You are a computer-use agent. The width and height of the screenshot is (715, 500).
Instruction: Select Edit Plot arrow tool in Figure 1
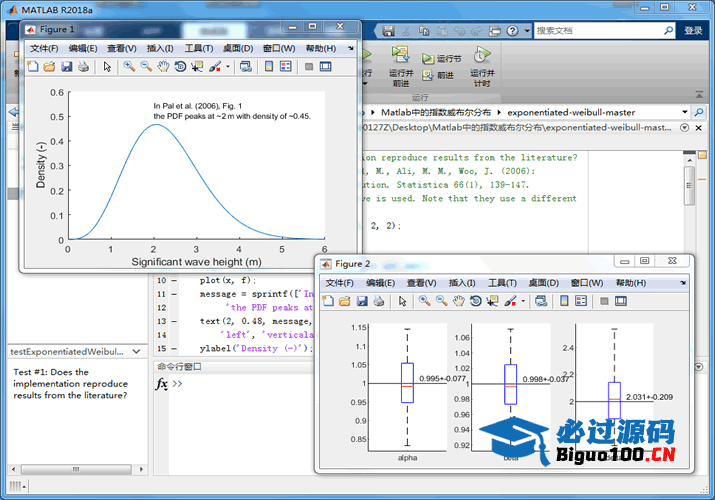tap(107, 67)
